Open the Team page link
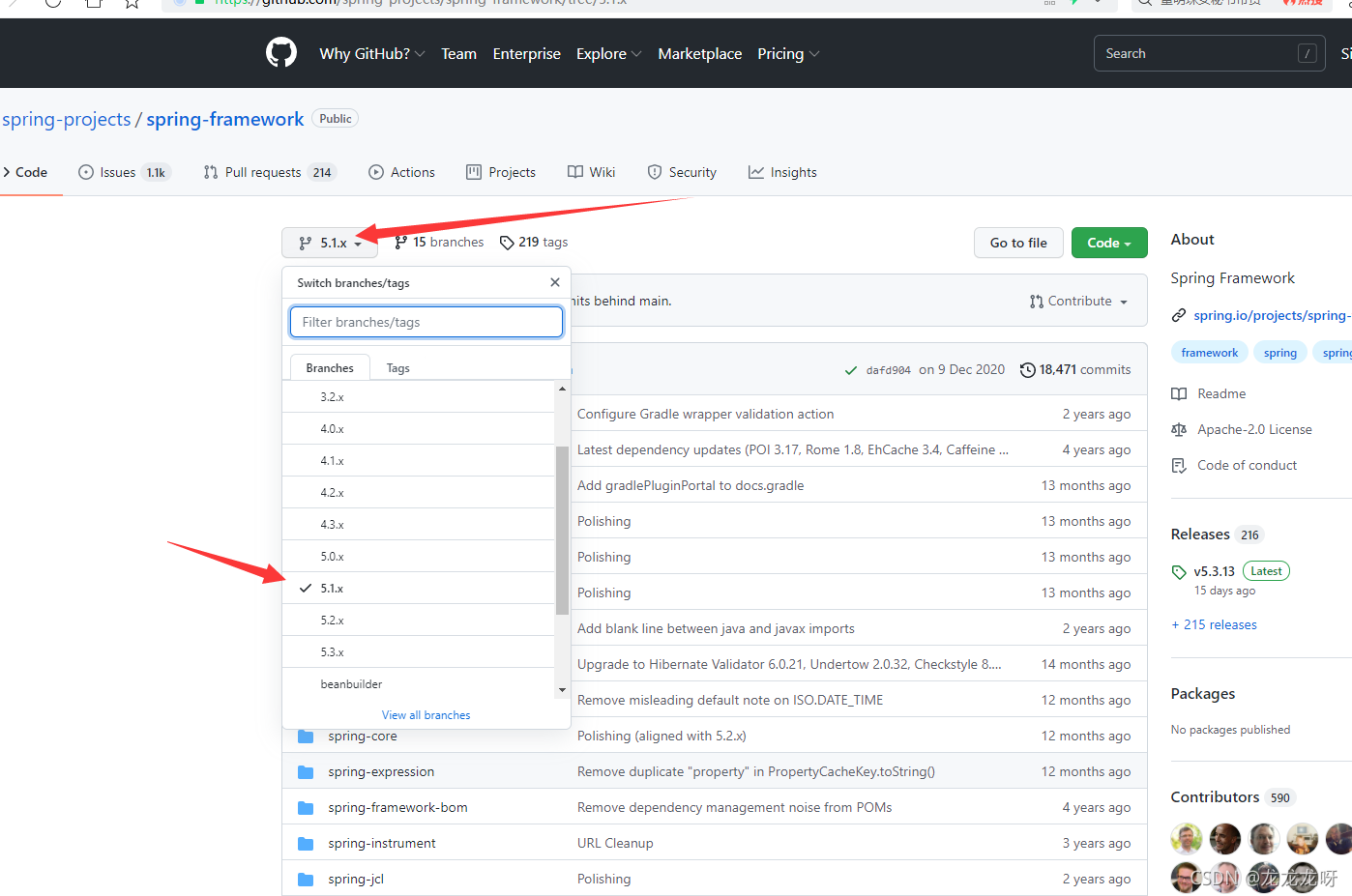The width and height of the screenshot is (1352, 896). coord(458,54)
